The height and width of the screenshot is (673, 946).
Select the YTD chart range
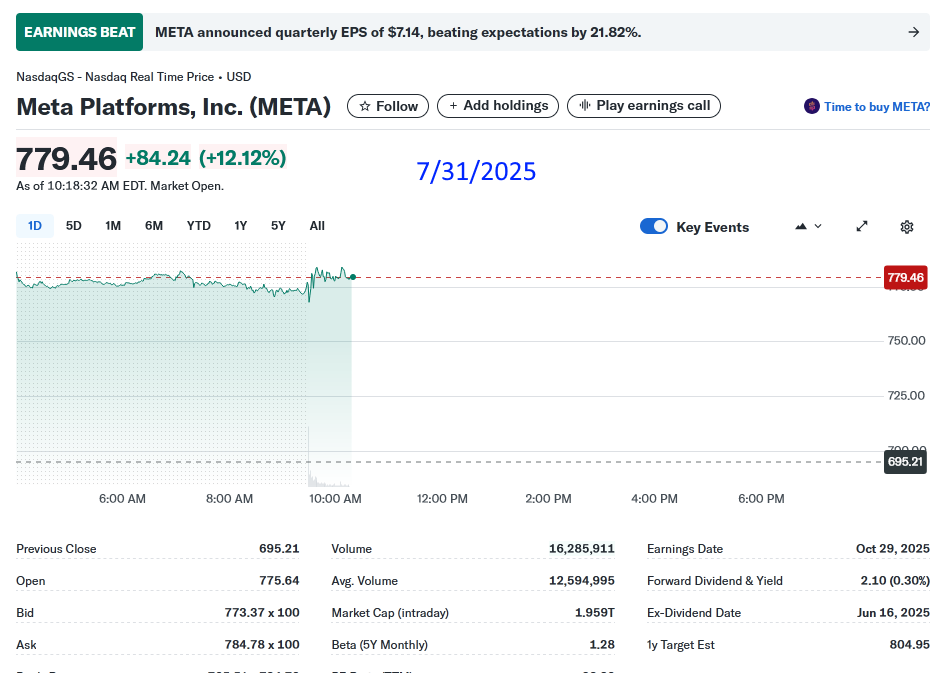198,226
